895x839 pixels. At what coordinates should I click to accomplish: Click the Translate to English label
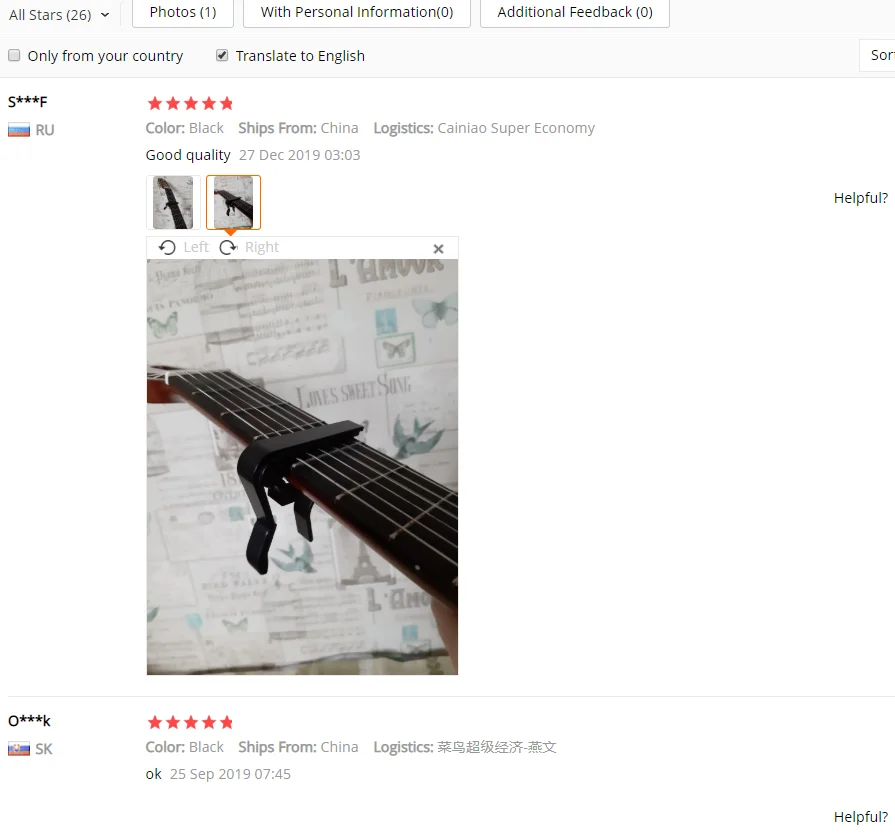300,56
